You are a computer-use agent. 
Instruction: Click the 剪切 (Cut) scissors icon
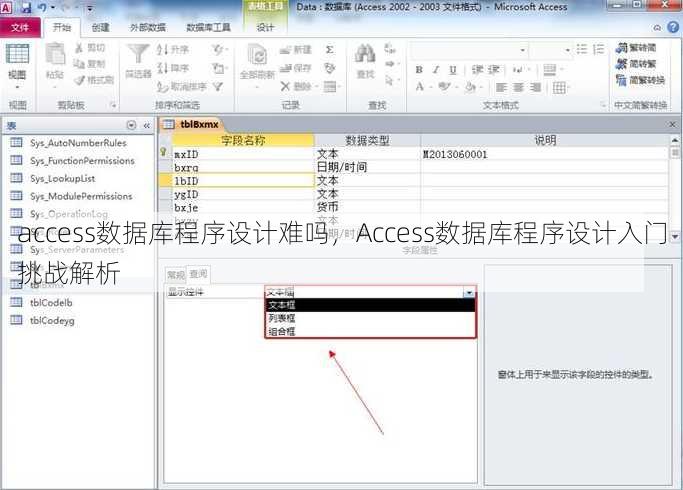point(79,47)
